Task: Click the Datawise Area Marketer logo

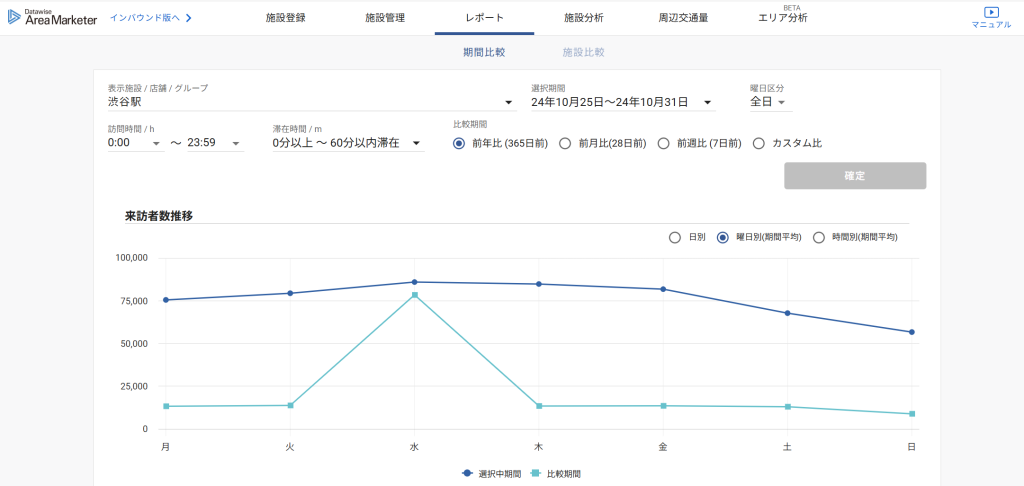Action: coord(53,17)
